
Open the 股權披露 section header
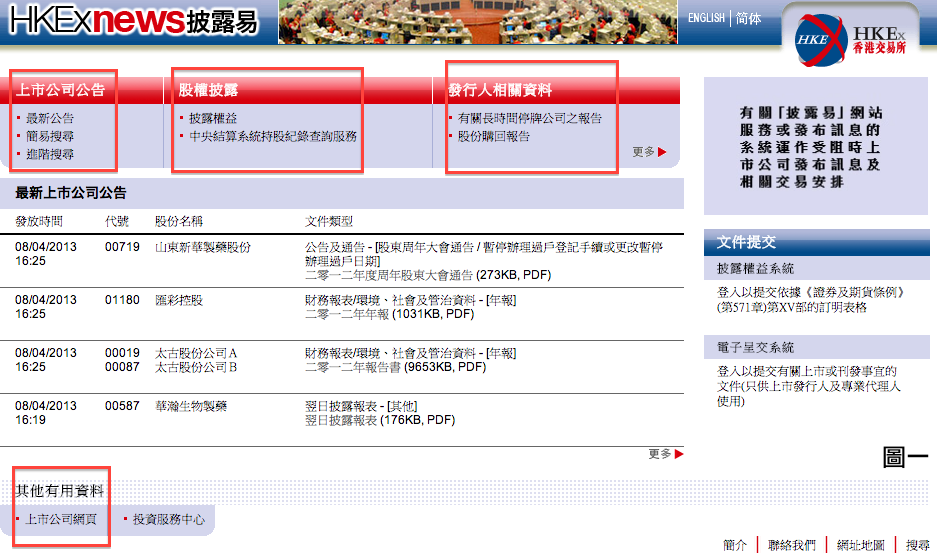208,90
